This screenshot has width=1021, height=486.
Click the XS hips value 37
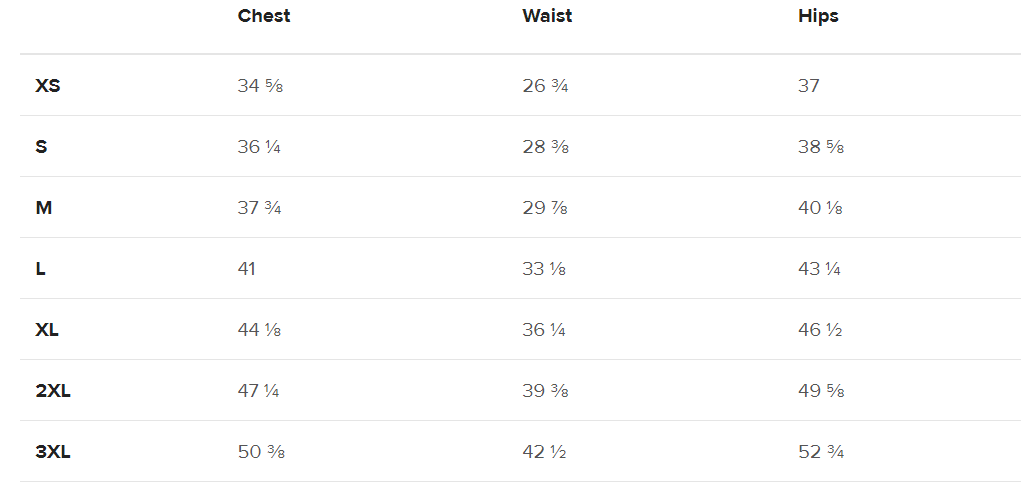(x=809, y=86)
